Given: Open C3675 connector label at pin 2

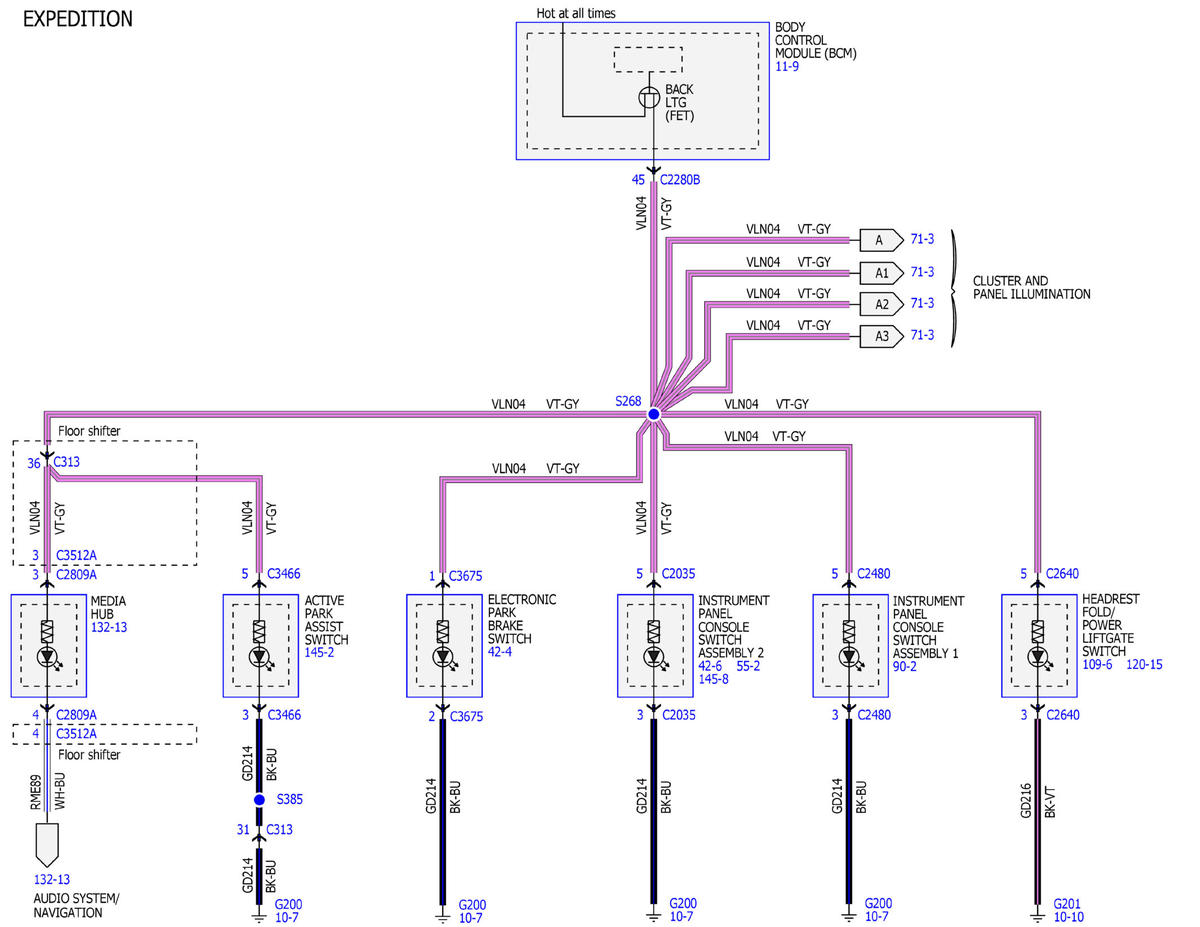Looking at the screenshot, I should point(466,715).
